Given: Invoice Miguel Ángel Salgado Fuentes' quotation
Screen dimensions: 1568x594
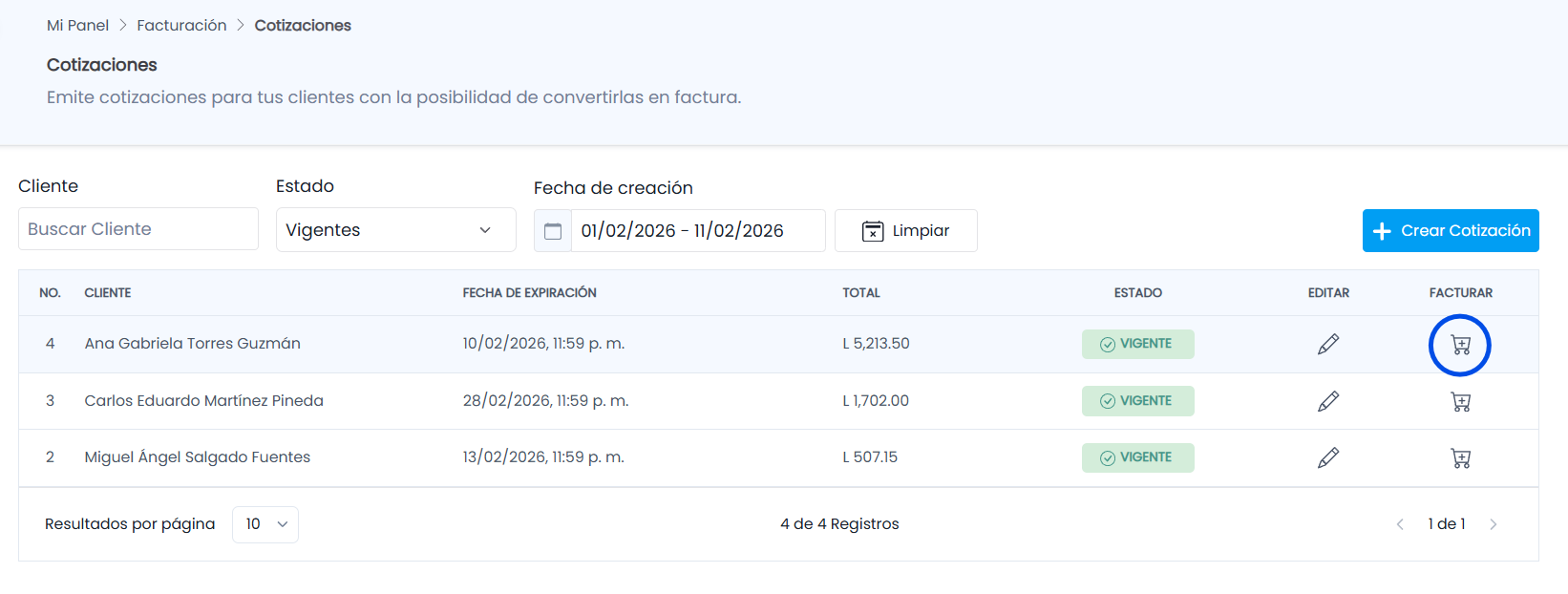Looking at the screenshot, I should click(x=1460, y=458).
